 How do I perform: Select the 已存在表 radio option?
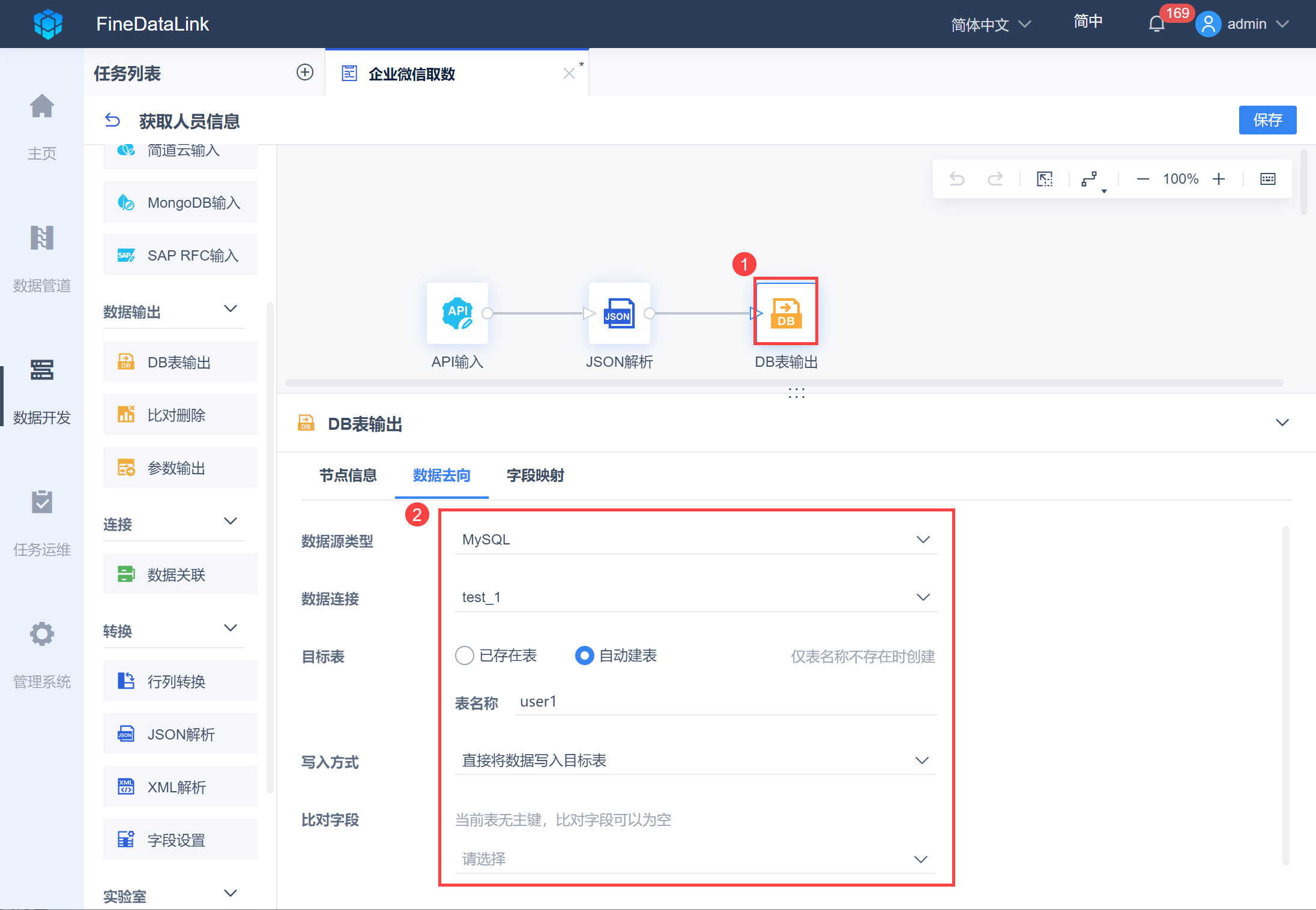(x=465, y=655)
